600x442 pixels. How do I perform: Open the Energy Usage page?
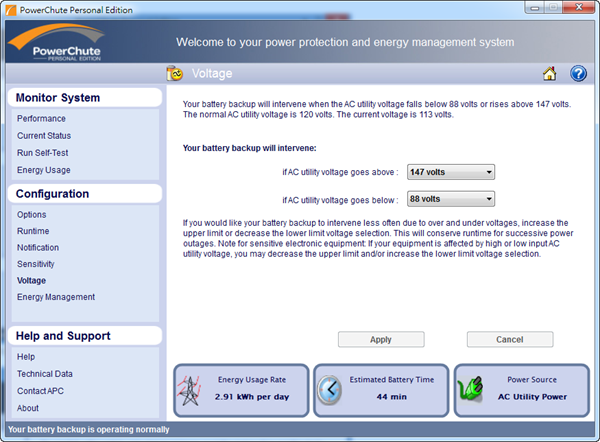(44, 170)
